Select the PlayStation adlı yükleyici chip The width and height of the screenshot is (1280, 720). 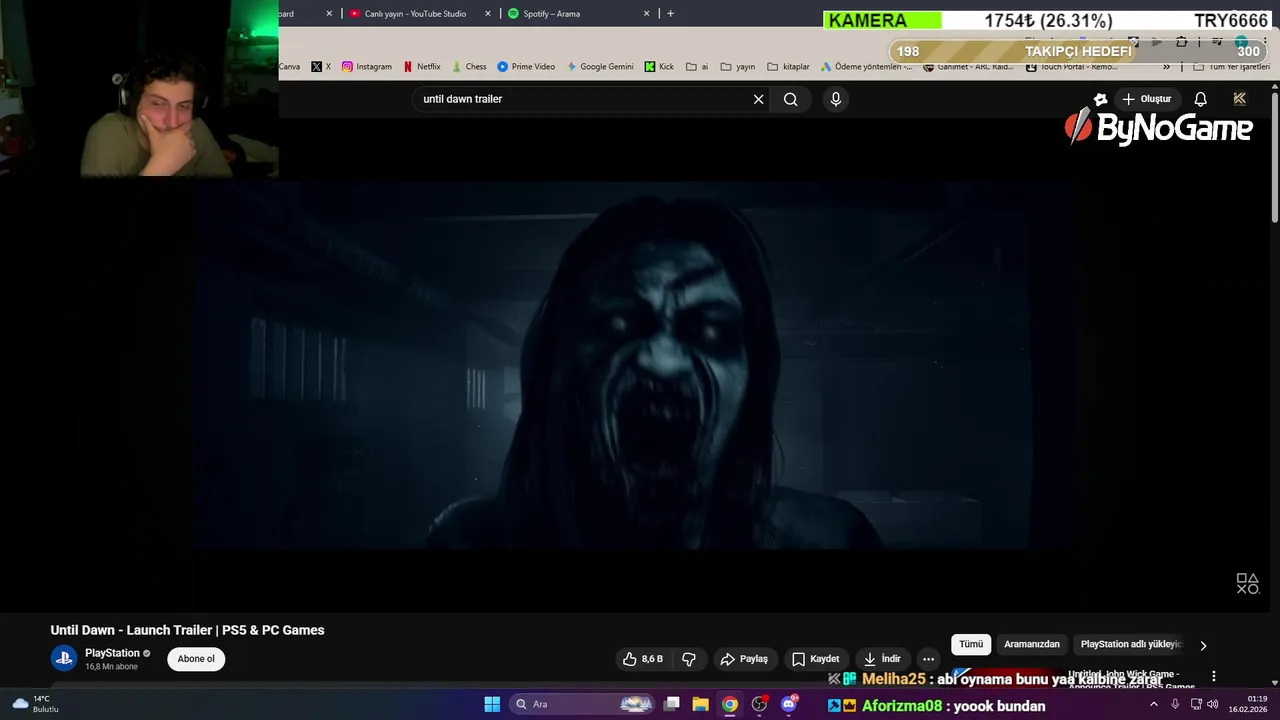pyautogui.click(x=1130, y=644)
